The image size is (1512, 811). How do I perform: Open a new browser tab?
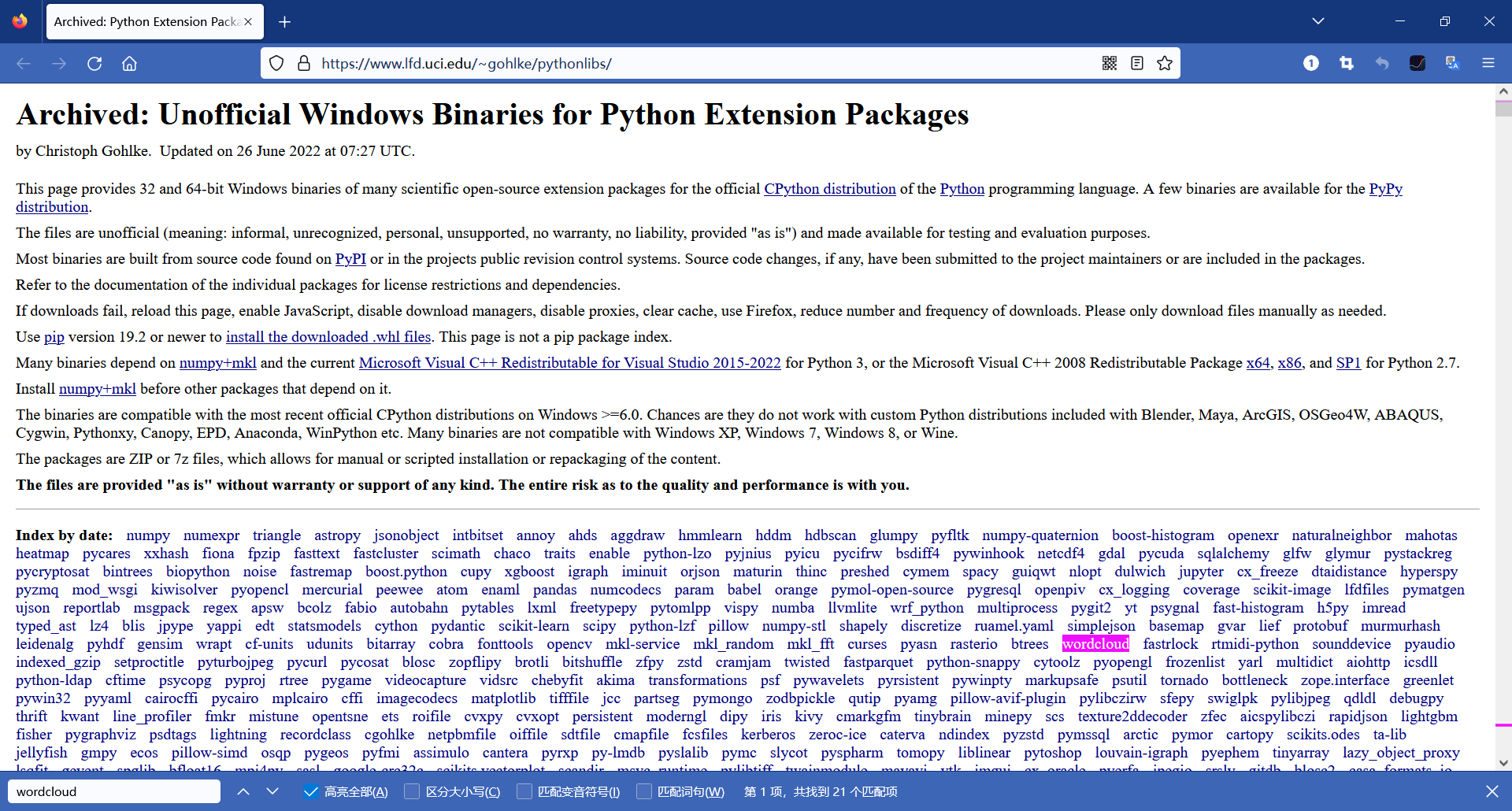[285, 22]
